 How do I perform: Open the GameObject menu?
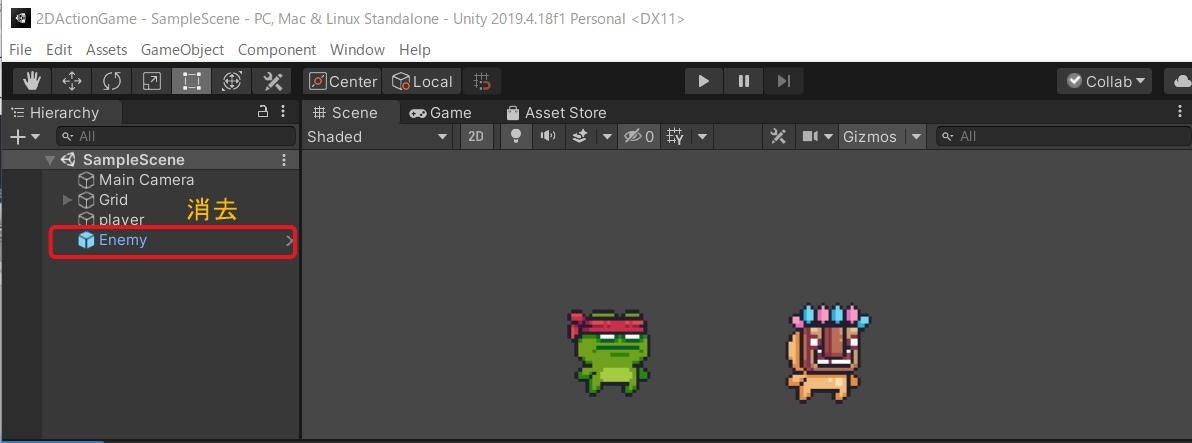(x=182, y=49)
